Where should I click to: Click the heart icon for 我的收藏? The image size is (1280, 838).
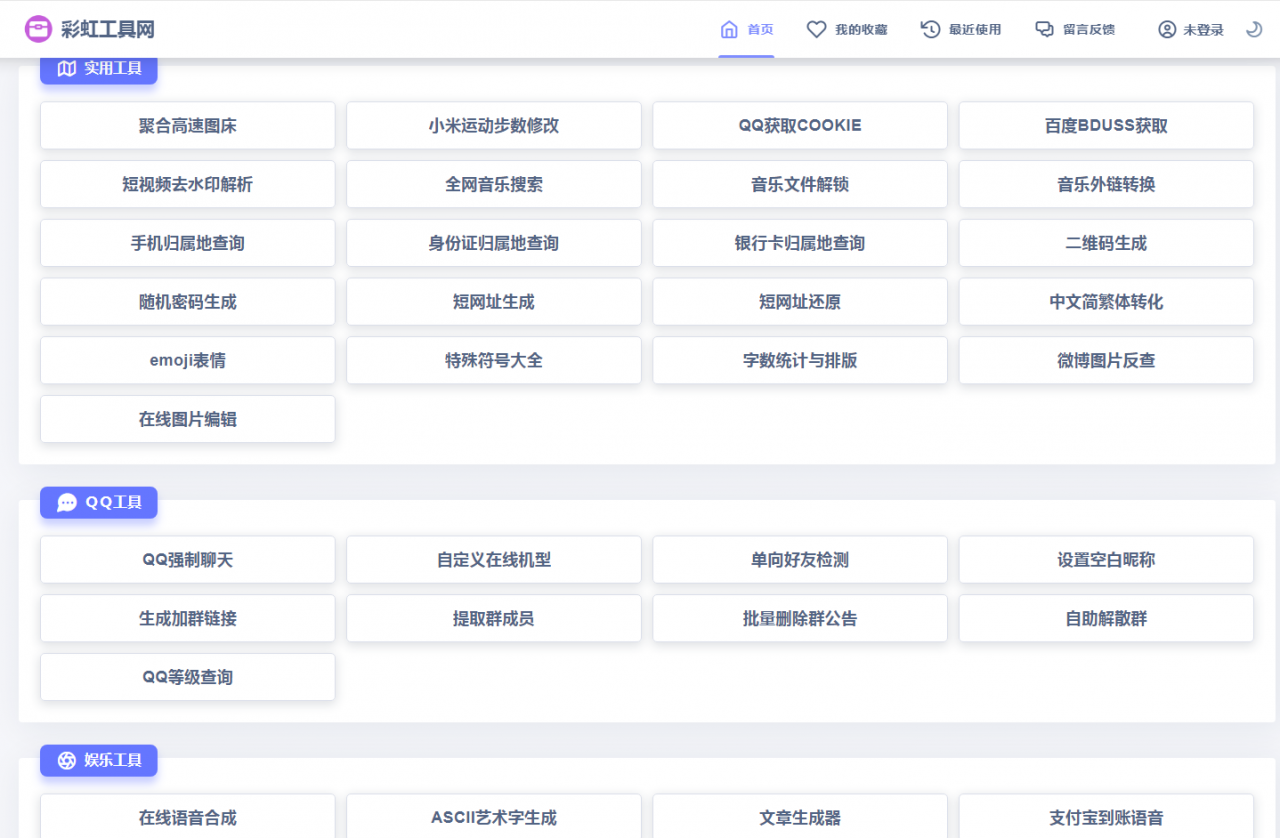coord(816,29)
